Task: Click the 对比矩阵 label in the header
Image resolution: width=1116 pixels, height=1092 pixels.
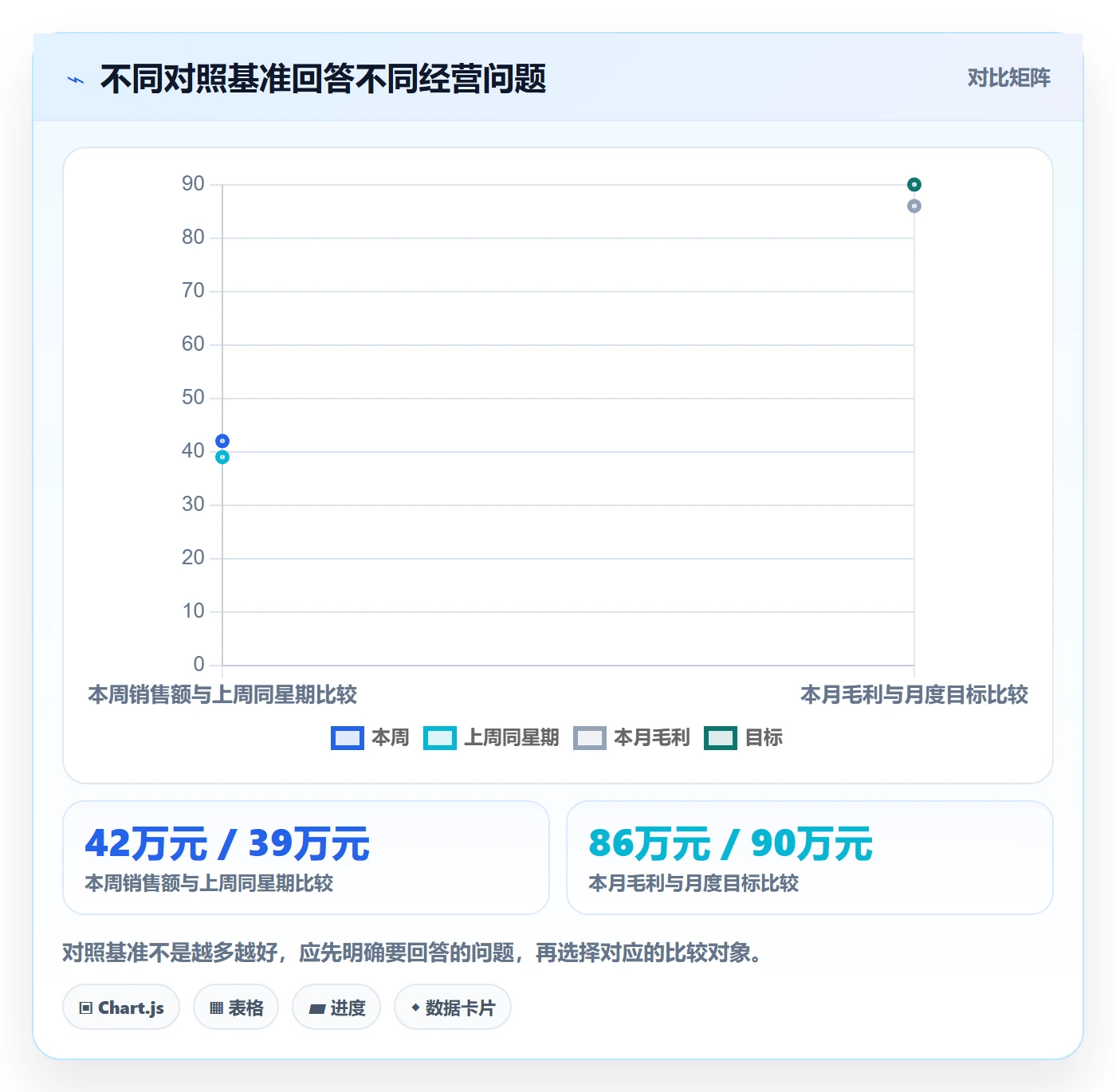Action: click(x=1008, y=77)
